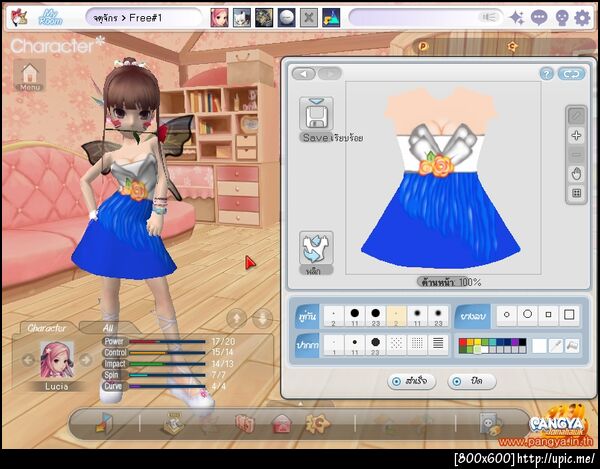Select small round eraser
This screenshot has width=600, height=469.
pos(507,315)
